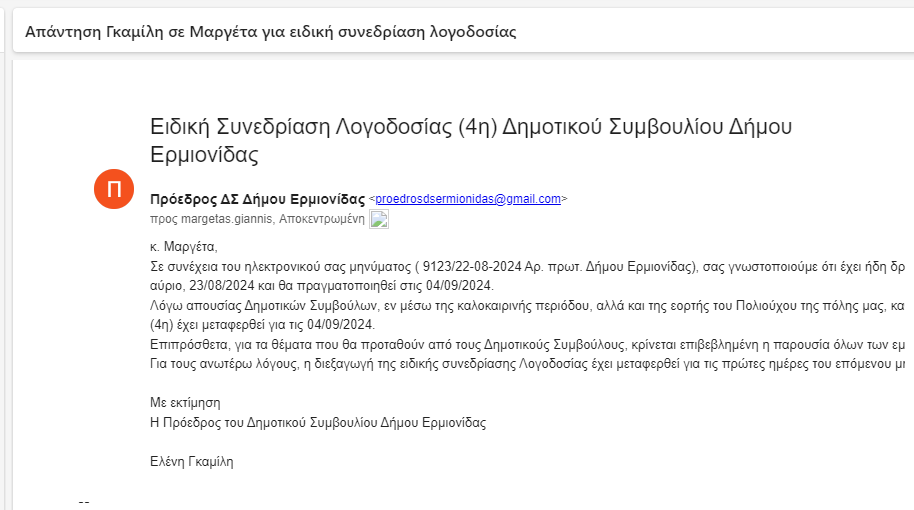This screenshot has height=510, width=914.
Task: Click the page title 'Απάντηση Γκαμίλη σε Μαργέτα'
Action: [x=270, y=31]
